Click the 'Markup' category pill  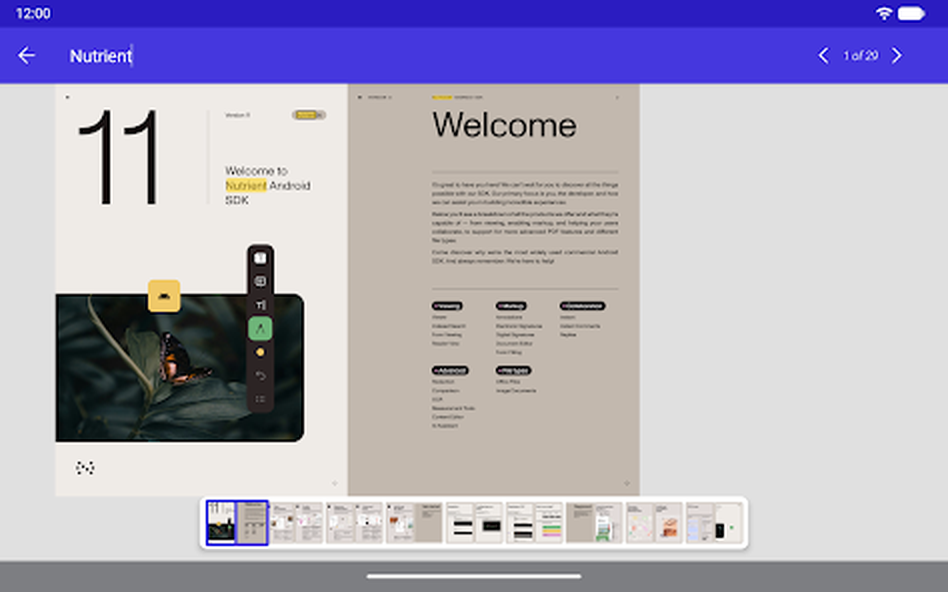[511, 306]
